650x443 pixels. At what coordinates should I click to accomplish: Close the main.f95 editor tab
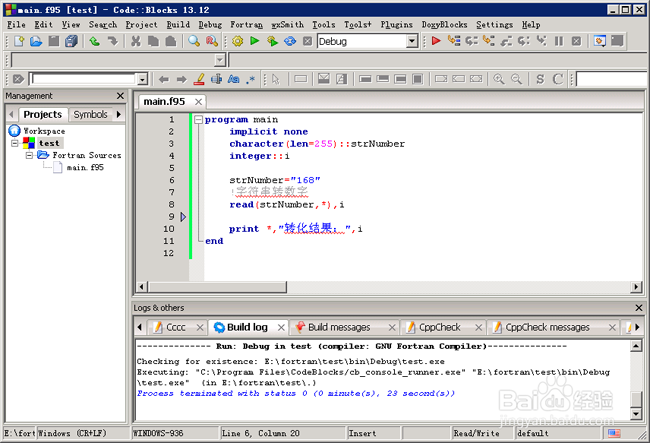click(198, 102)
